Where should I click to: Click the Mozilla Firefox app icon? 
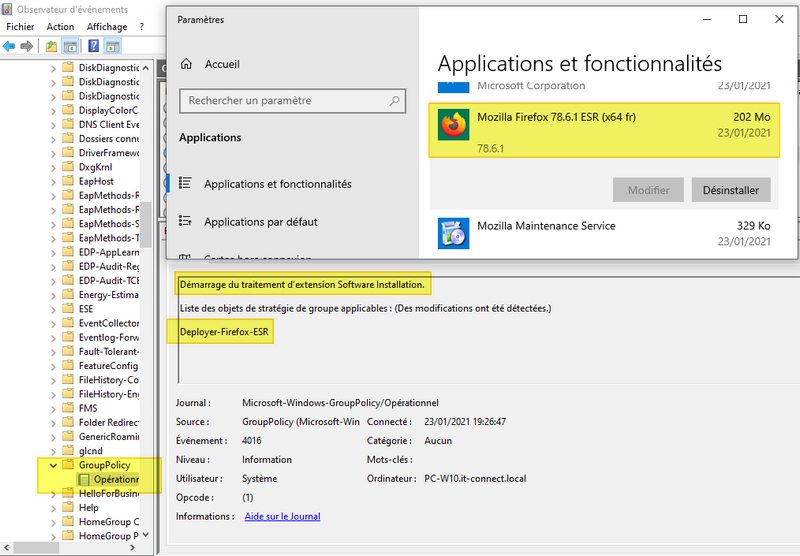tap(453, 125)
